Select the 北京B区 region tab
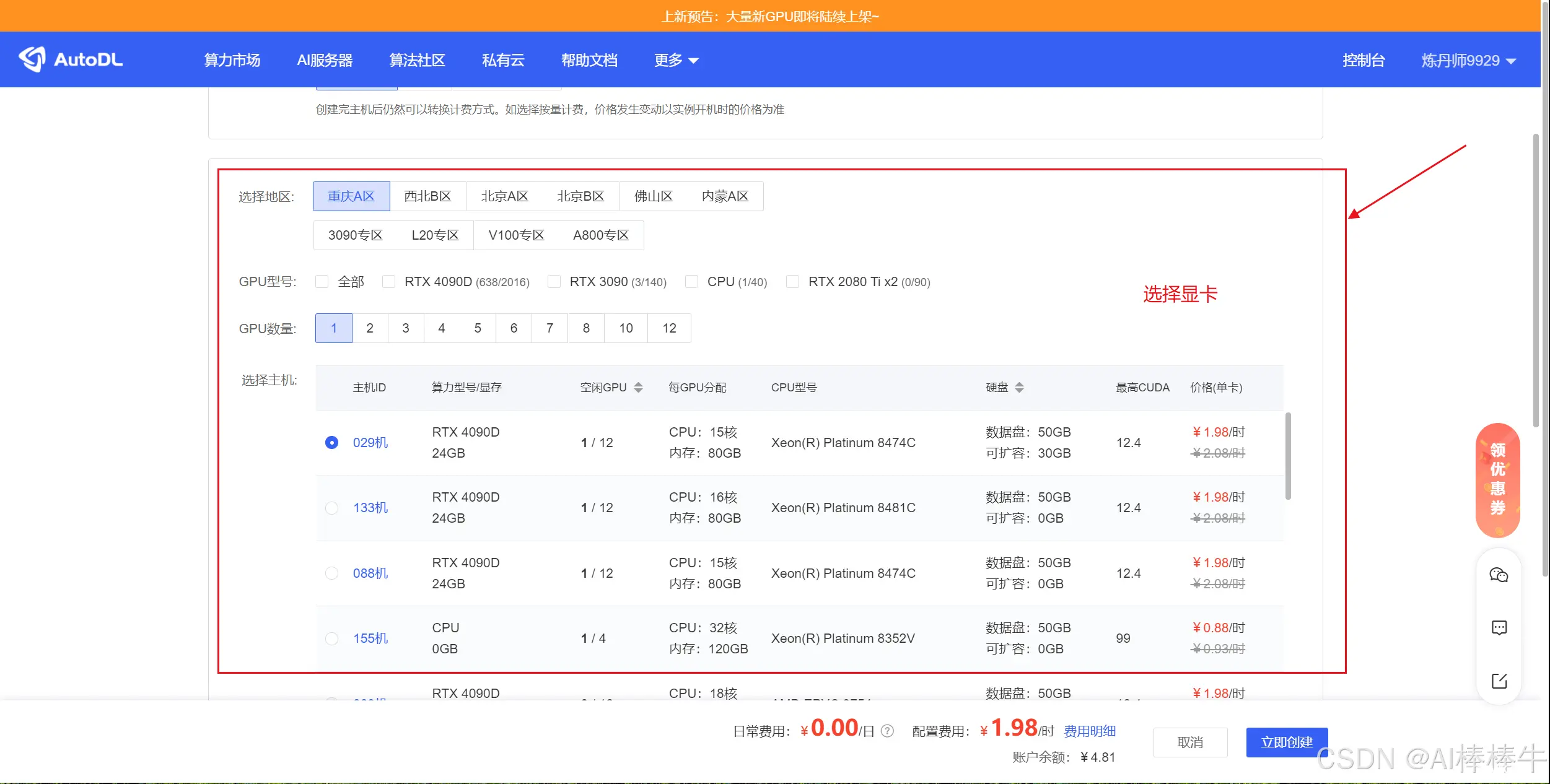This screenshot has width=1550, height=784. [x=580, y=196]
